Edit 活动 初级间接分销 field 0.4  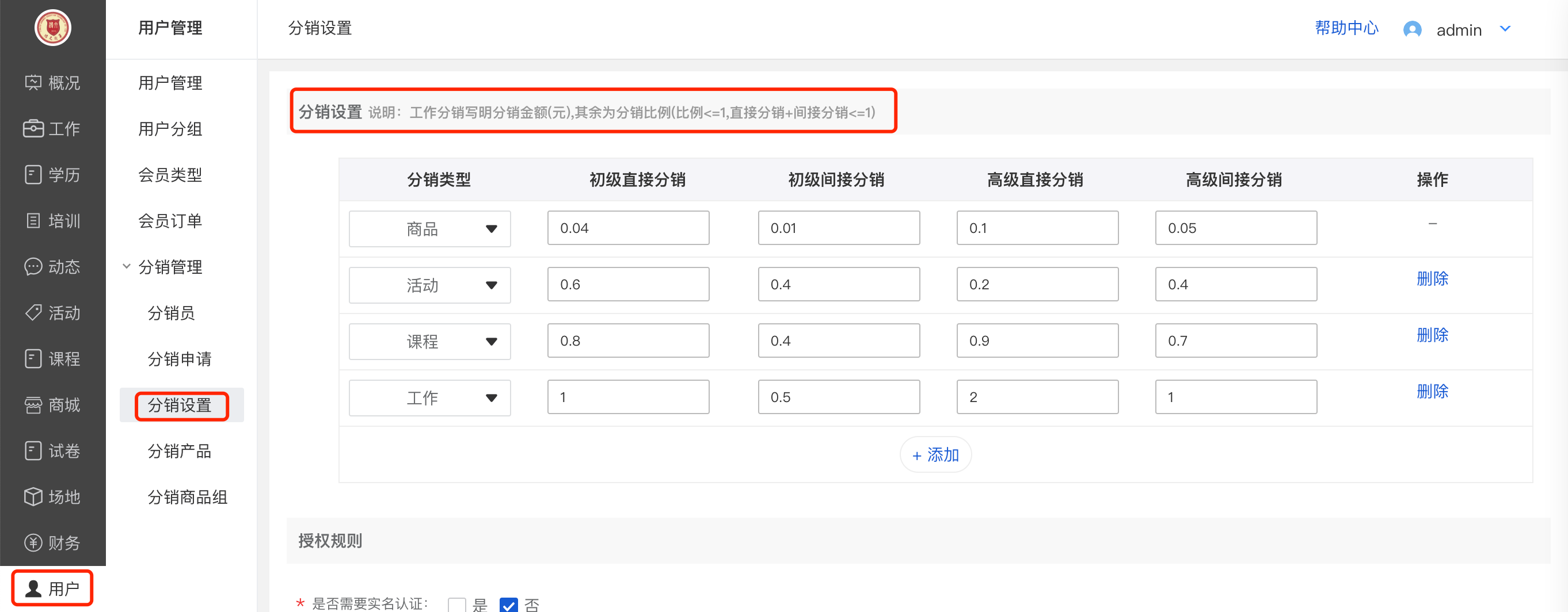(x=839, y=284)
